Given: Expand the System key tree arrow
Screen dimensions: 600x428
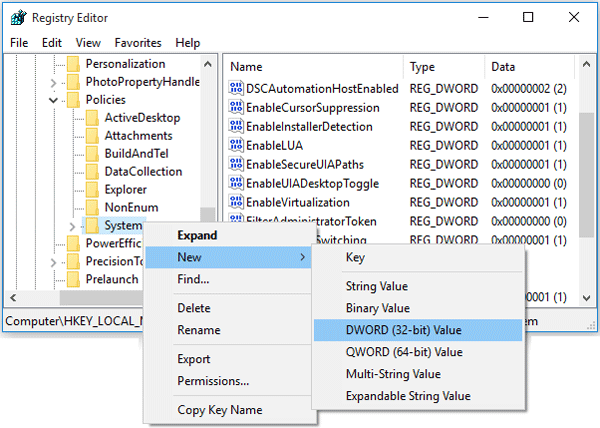Looking at the screenshot, I should click(72, 227).
